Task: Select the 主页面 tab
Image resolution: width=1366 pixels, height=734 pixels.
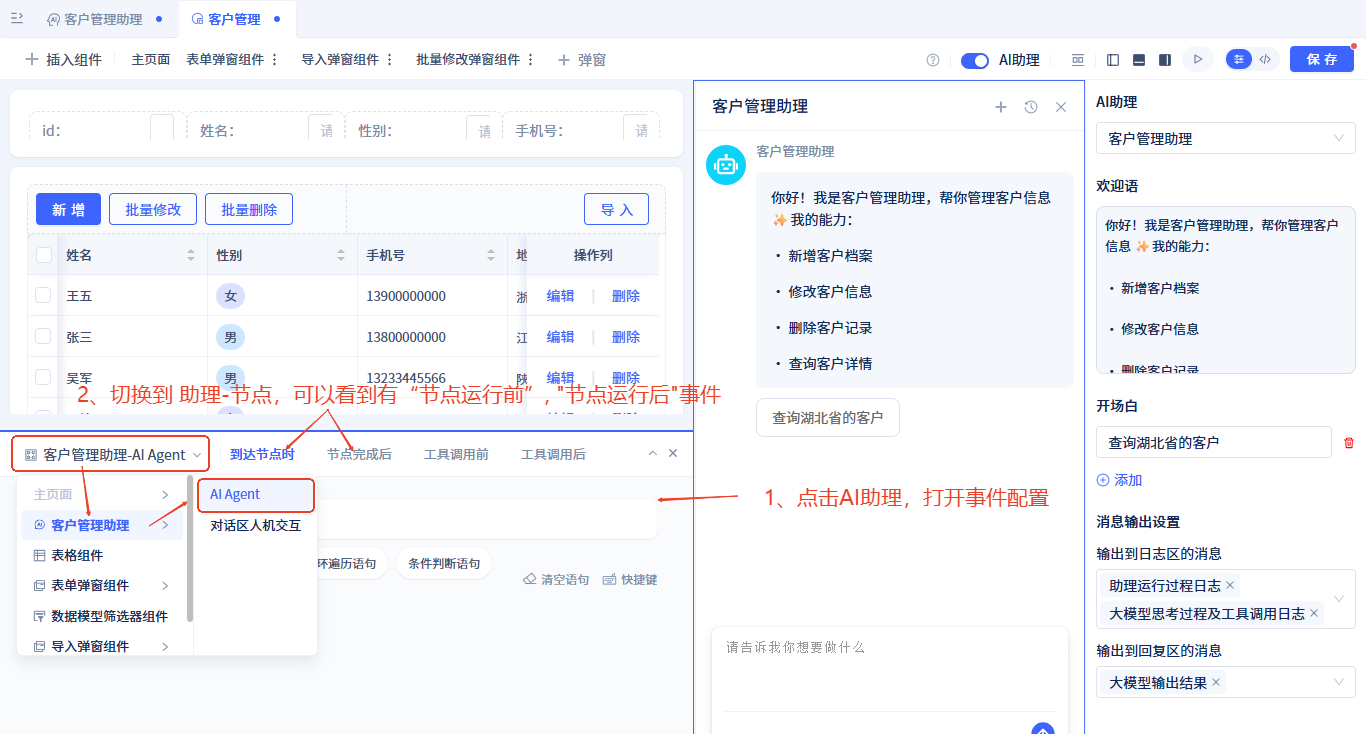Action: click(x=151, y=60)
